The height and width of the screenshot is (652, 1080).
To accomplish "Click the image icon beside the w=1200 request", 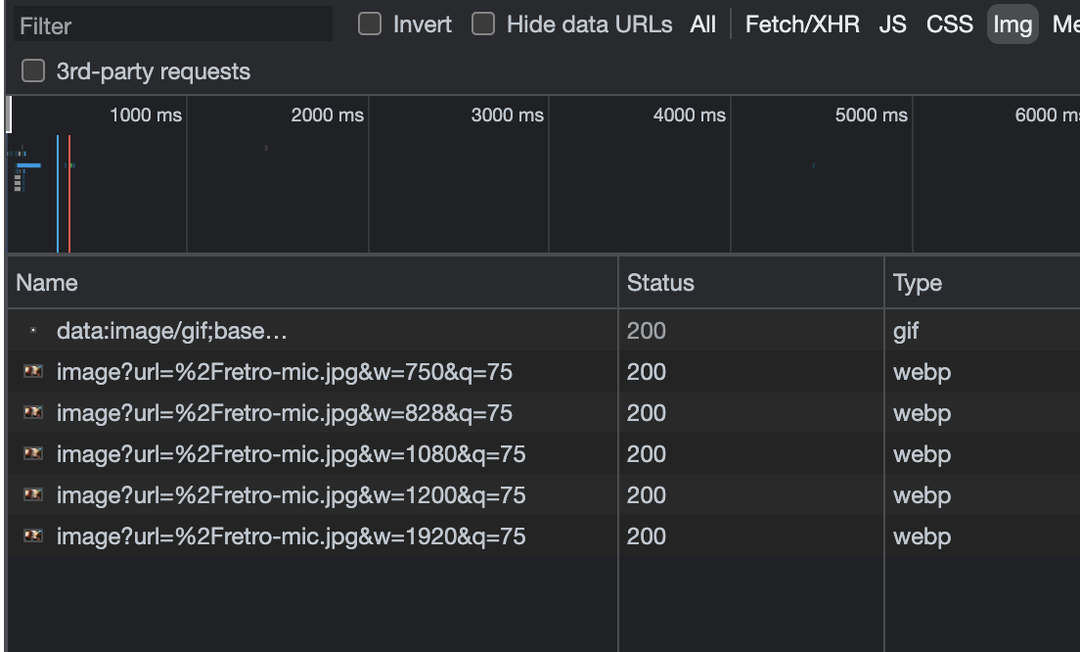I will click(32, 494).
